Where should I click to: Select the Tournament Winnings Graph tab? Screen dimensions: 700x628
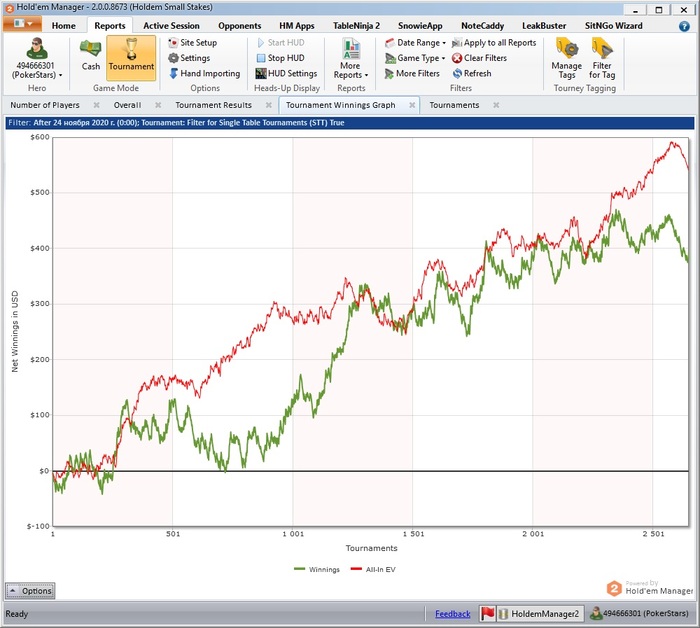click(341, 105)
